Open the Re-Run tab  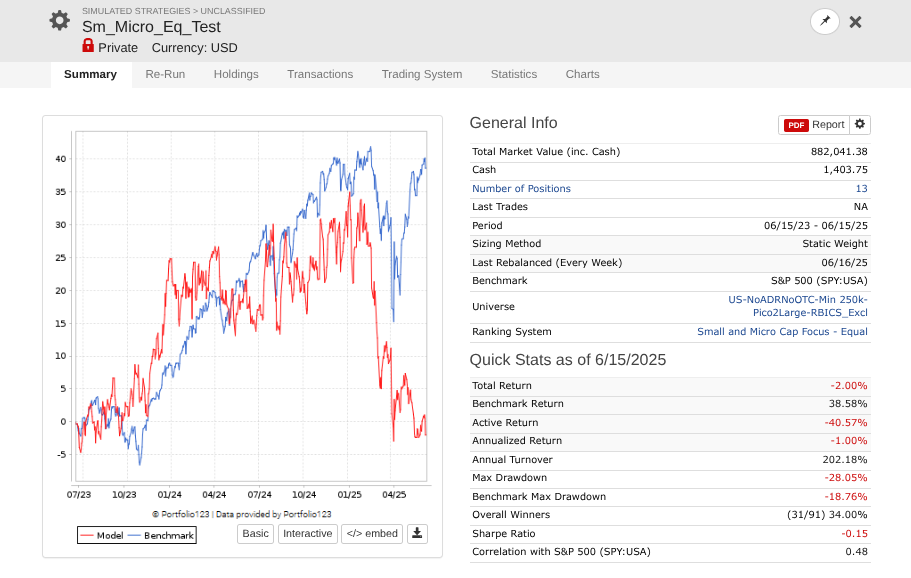[165, 74]
